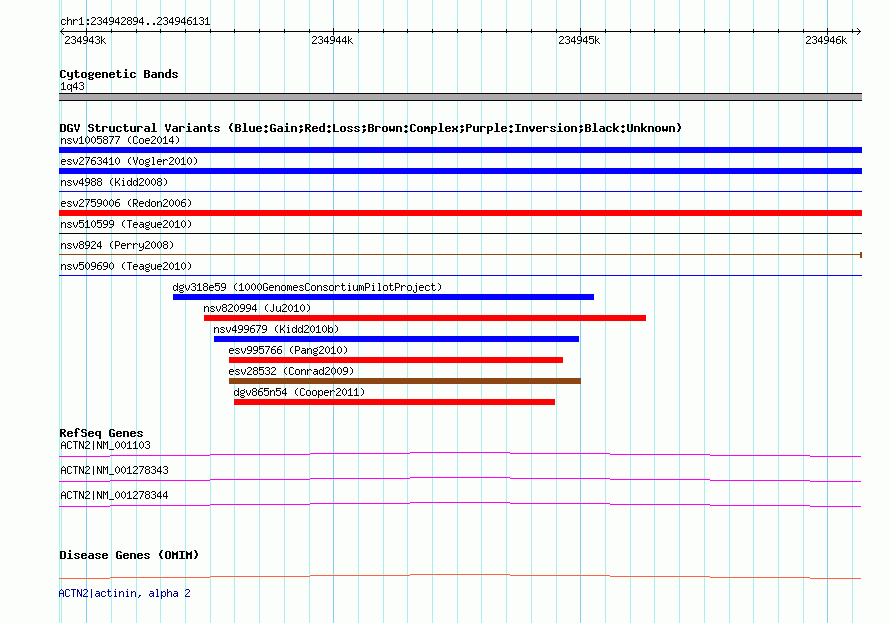Open the ACTN2|actinin, alpha 2 link
The width and height of the screenshot is (890, 623).
(x=124, y=593)
